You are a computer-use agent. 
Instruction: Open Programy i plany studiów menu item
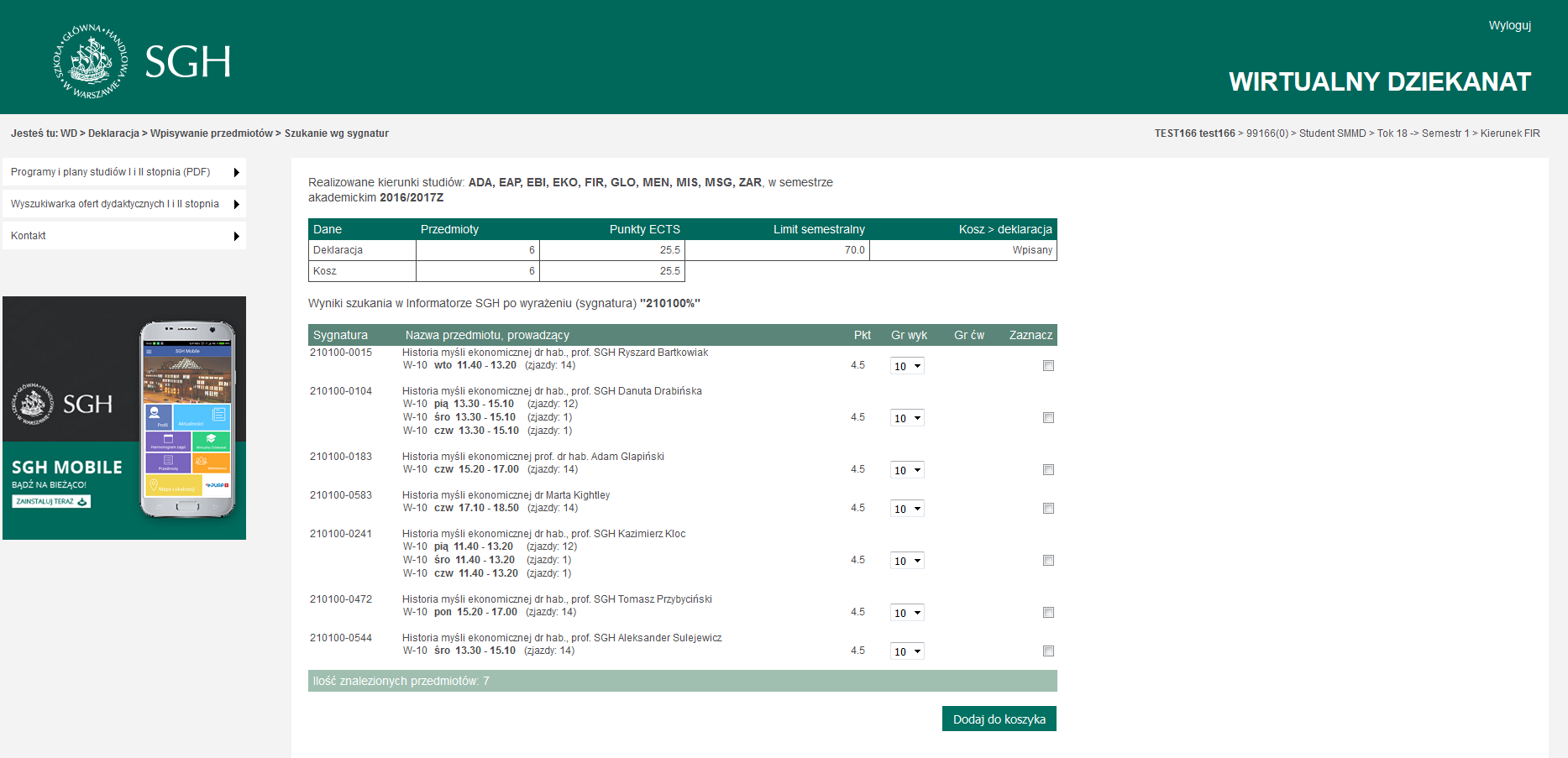pyautogui.click(x=124, y=172)
